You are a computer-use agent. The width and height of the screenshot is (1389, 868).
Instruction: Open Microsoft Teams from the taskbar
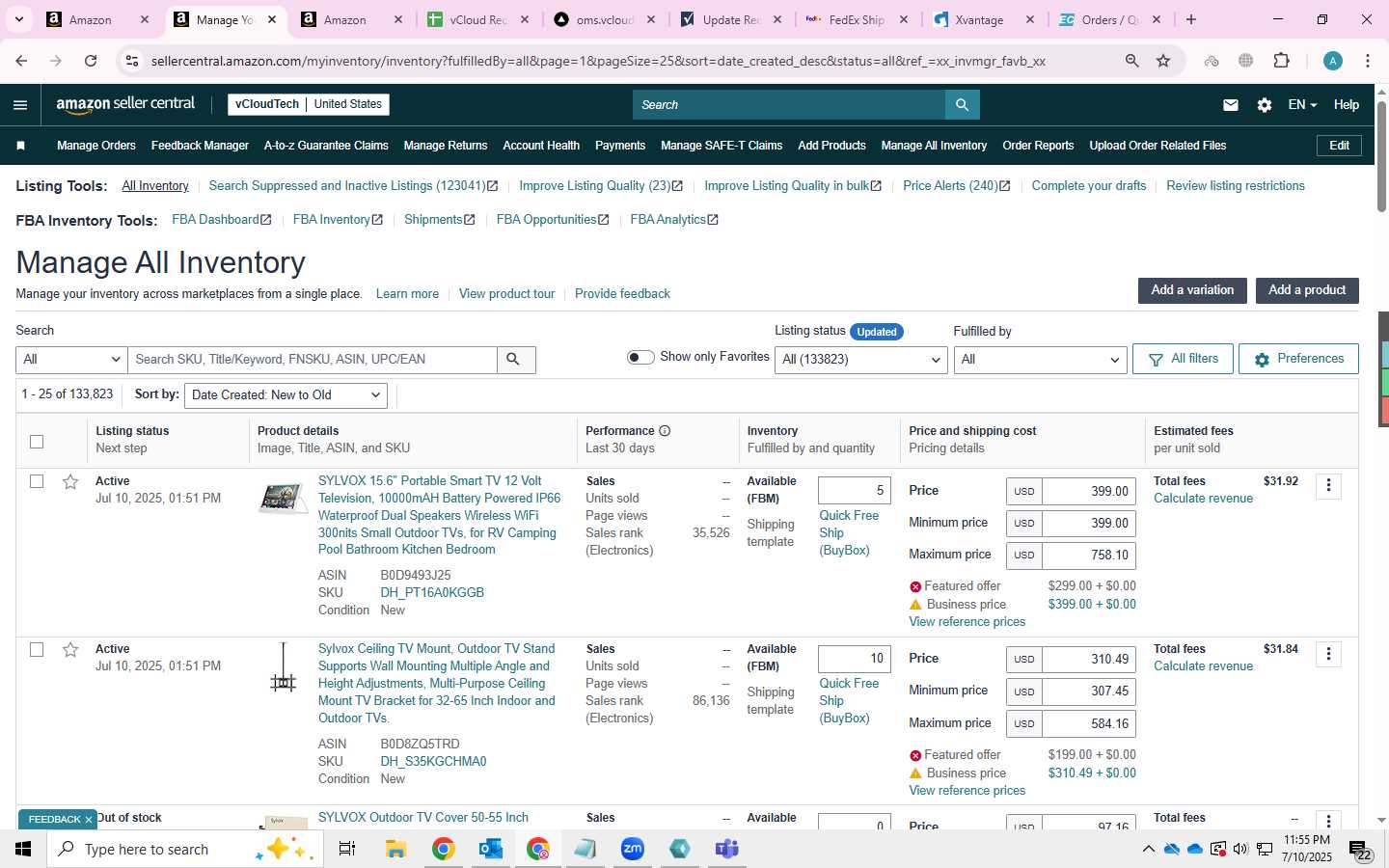(726, 849)
